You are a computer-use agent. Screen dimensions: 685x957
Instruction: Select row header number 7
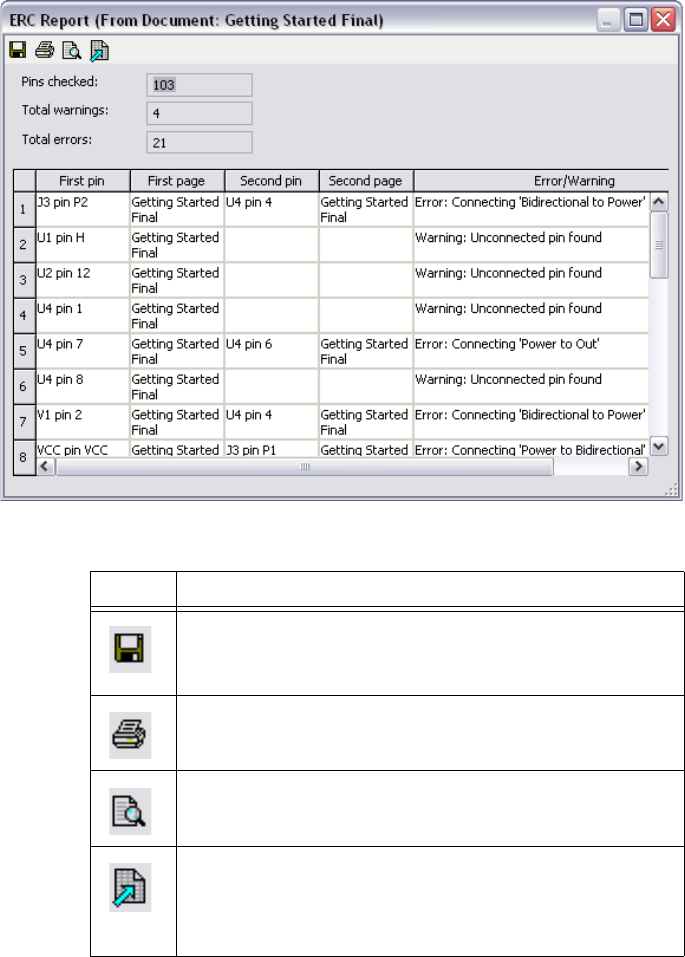click(x=24, y=422)
